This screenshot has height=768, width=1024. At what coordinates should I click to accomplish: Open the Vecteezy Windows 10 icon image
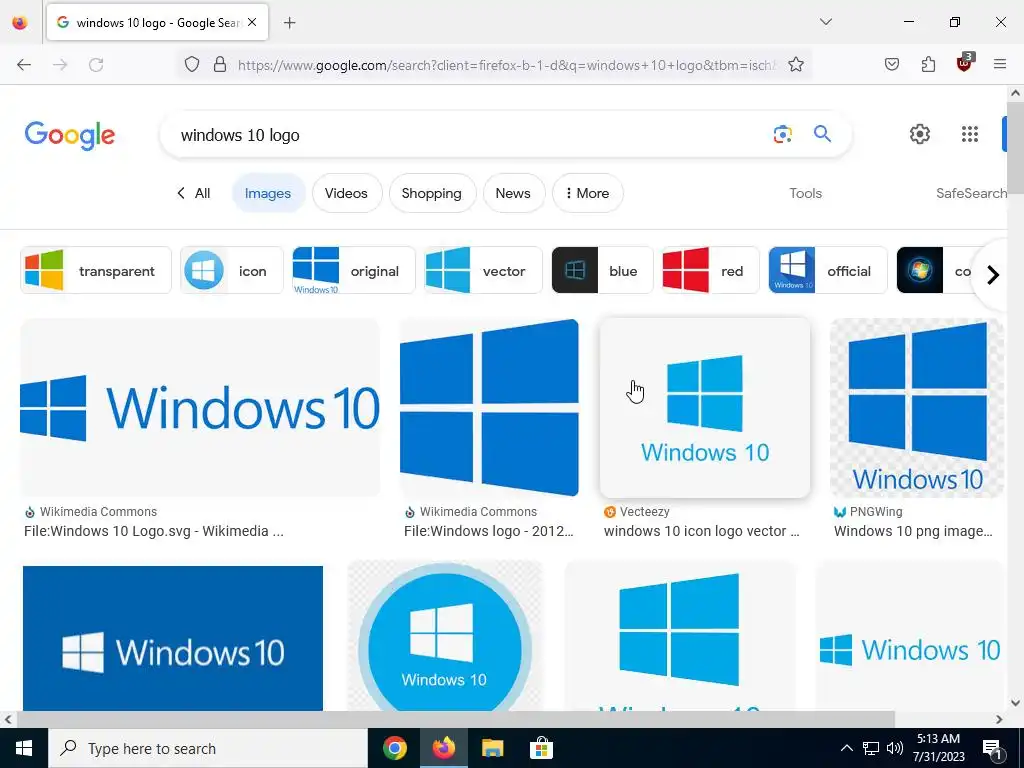click(705, 408)
